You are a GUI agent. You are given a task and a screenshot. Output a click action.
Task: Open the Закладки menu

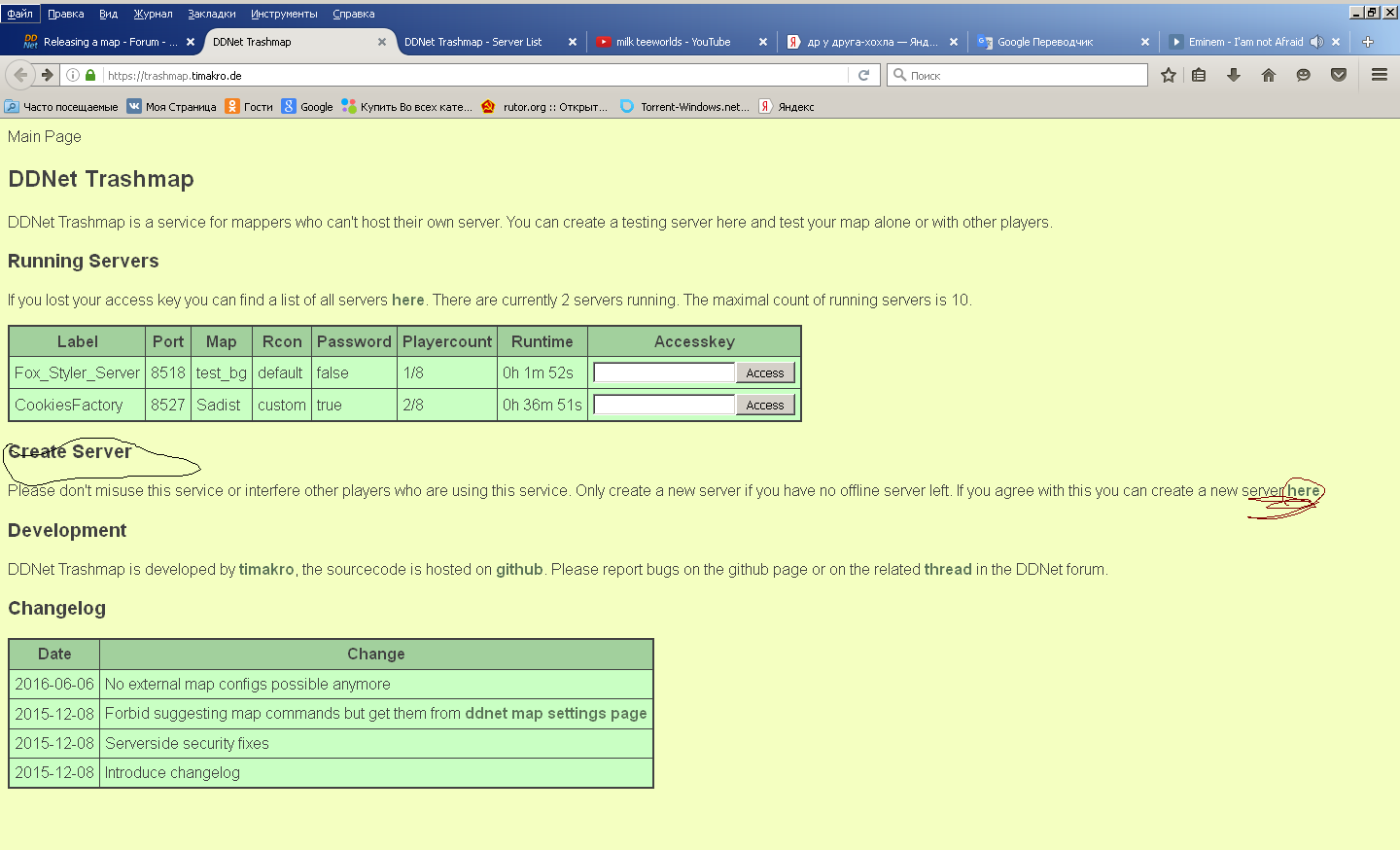click(x=212, y=13)
